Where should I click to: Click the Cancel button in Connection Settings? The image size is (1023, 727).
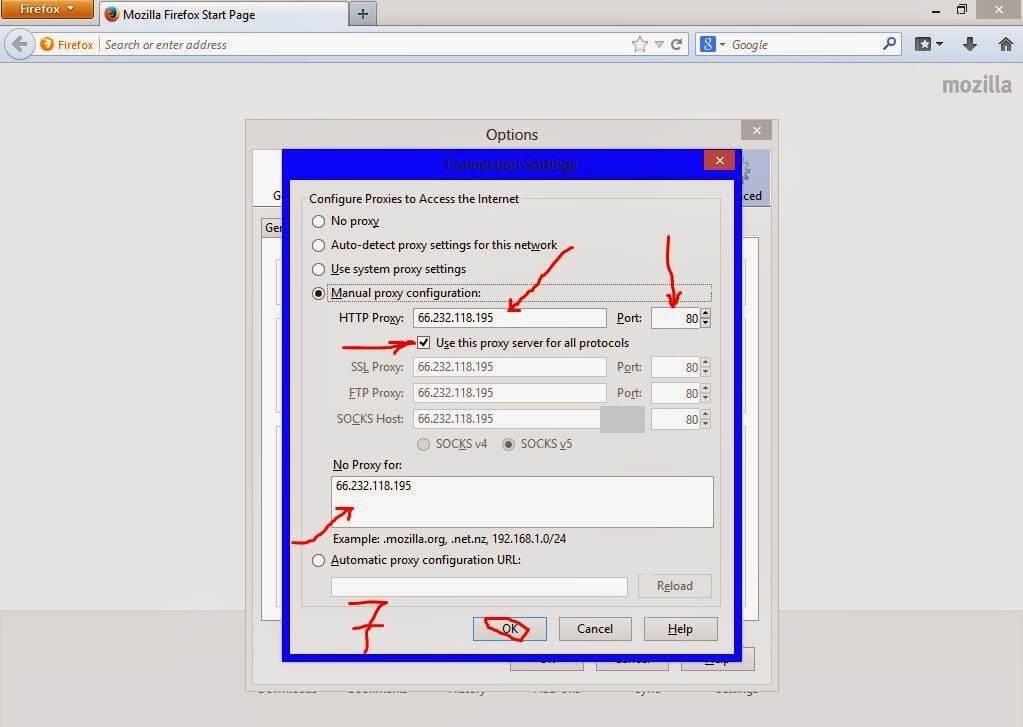594,628
